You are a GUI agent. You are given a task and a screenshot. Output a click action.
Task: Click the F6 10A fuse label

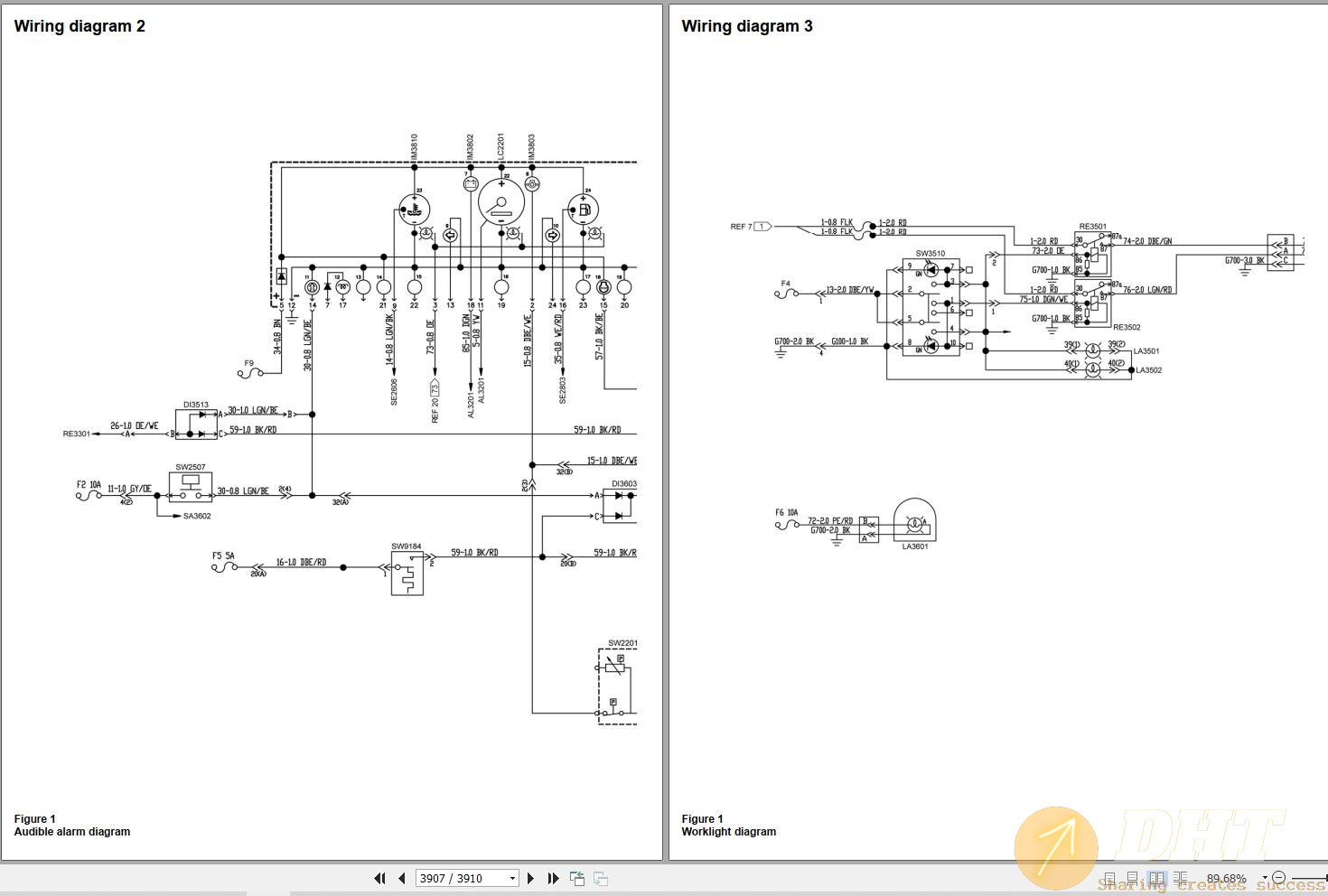pos(787,512)
